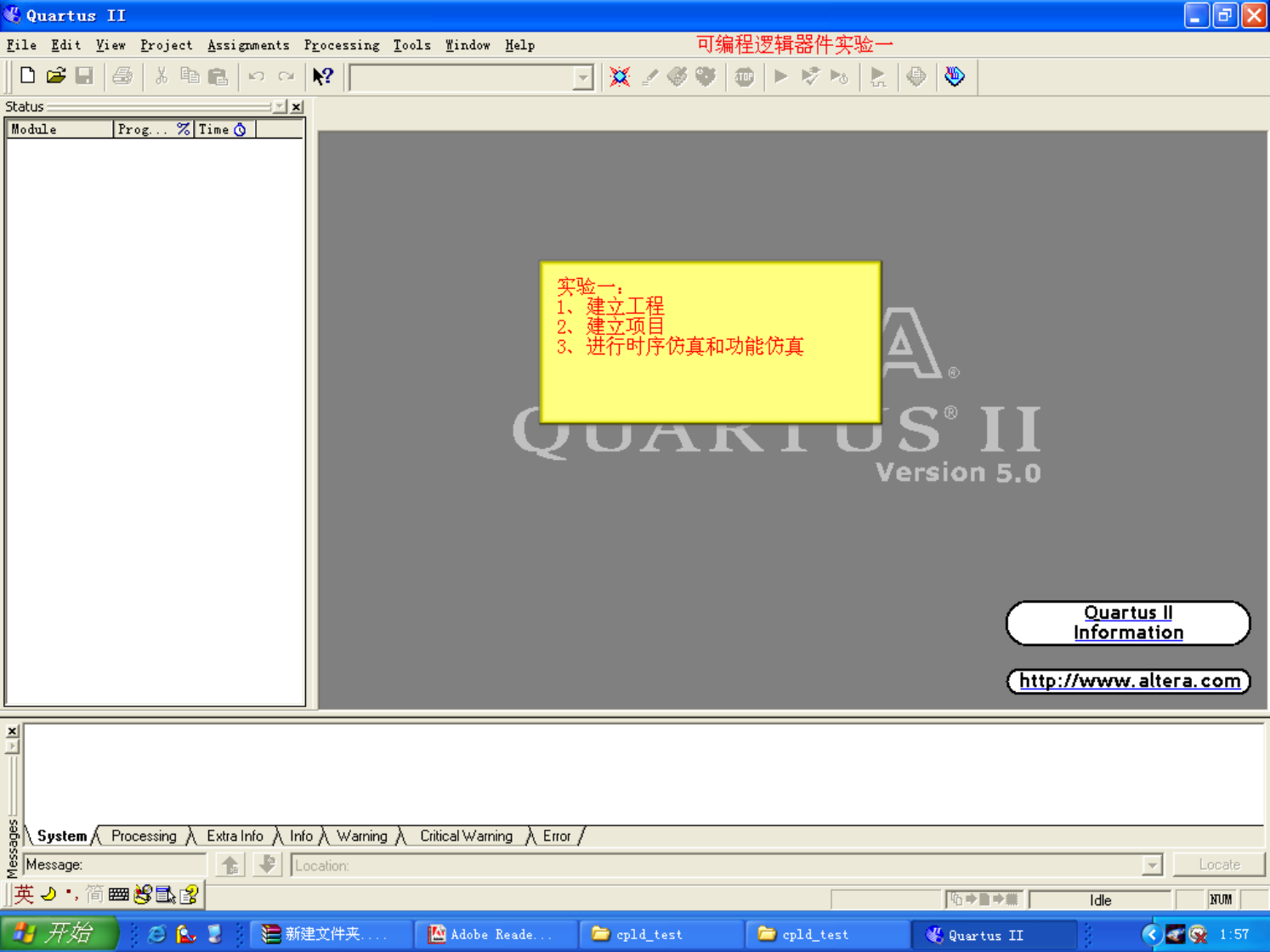The height and width of the screenshot is (952, 1270).
Task: Click the previous message up-arrow button
Action: click(x=230, y=865)
